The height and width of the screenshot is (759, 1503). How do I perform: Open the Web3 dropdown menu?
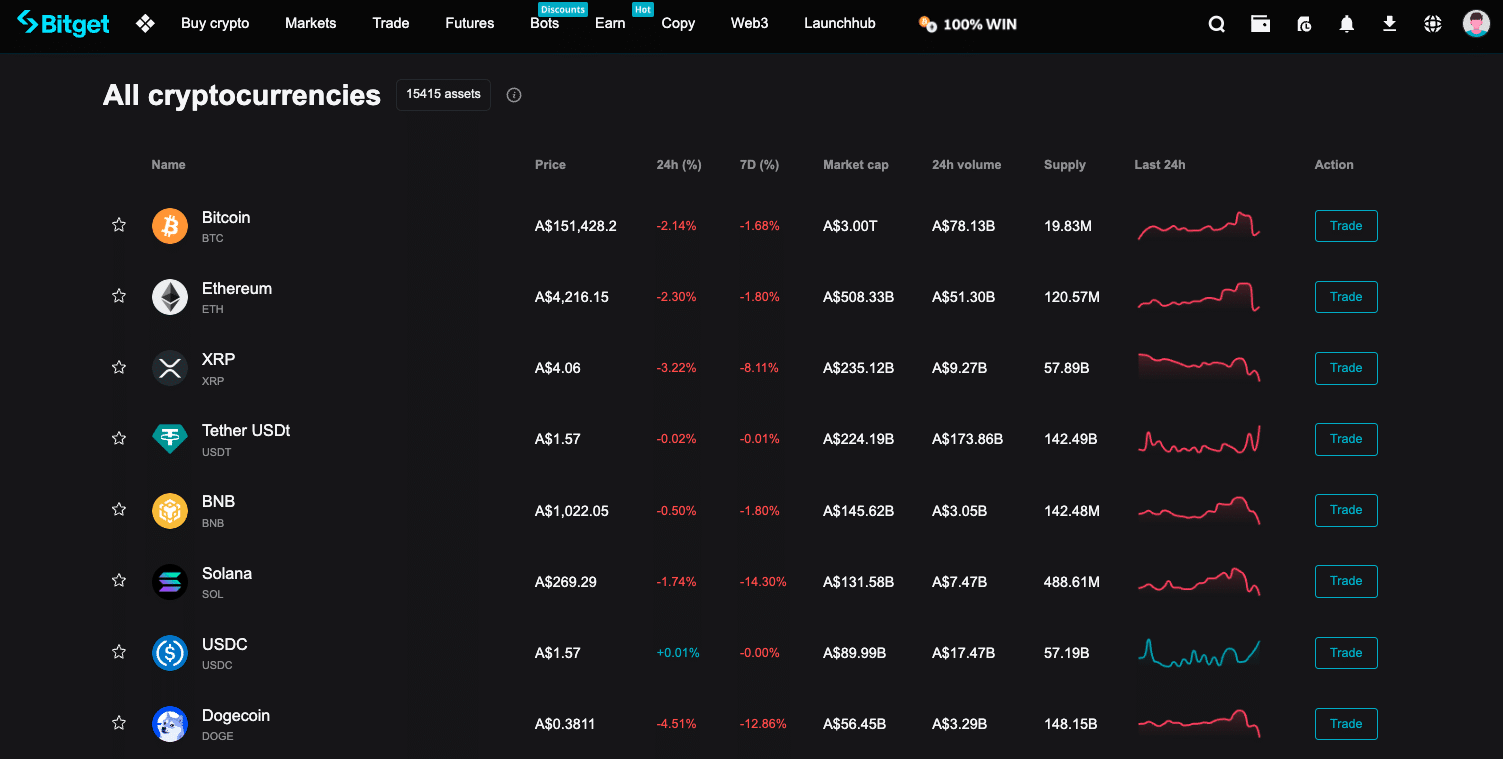(x=749, y=23)
